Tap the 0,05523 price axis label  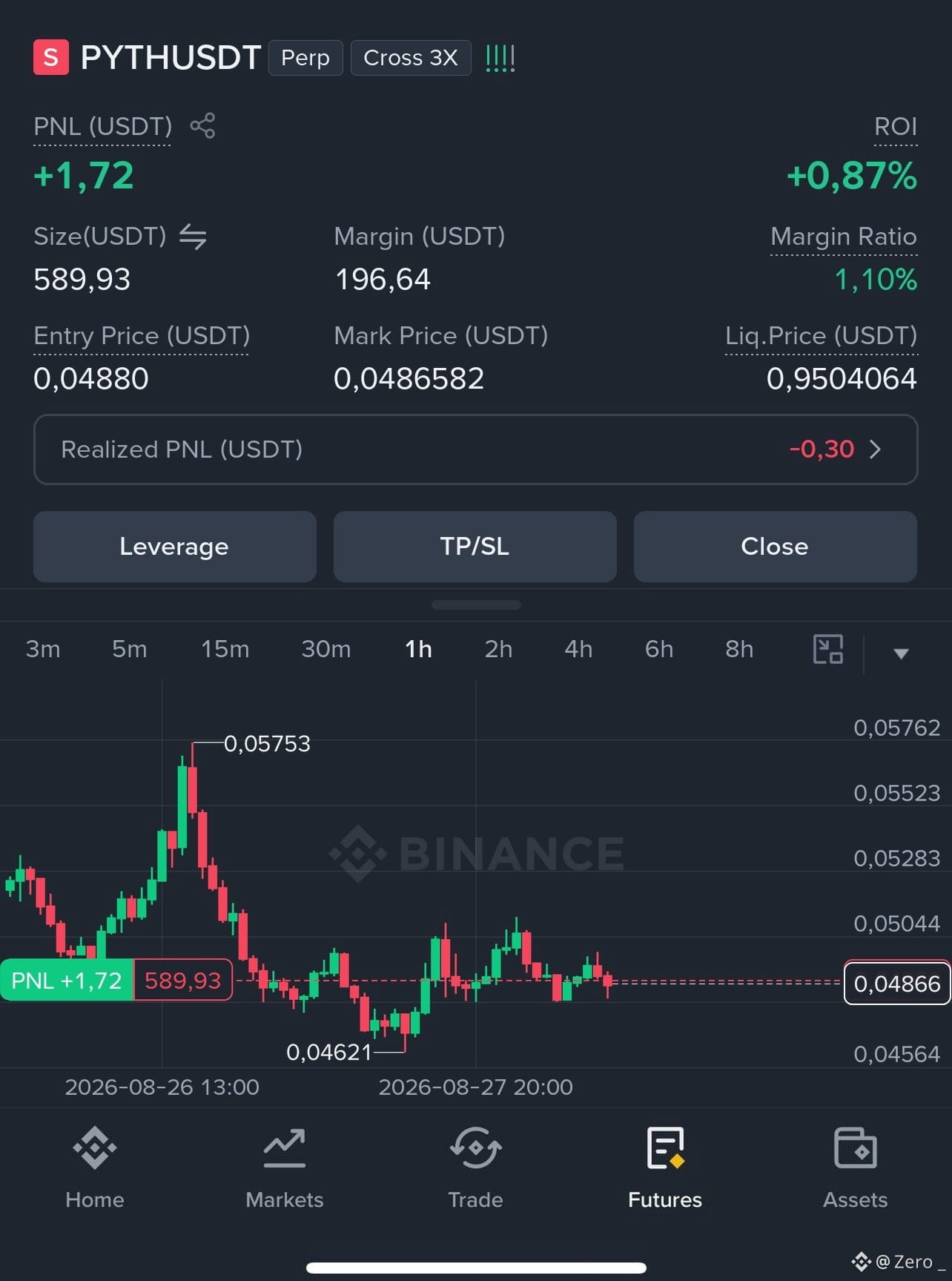point(897,793)
